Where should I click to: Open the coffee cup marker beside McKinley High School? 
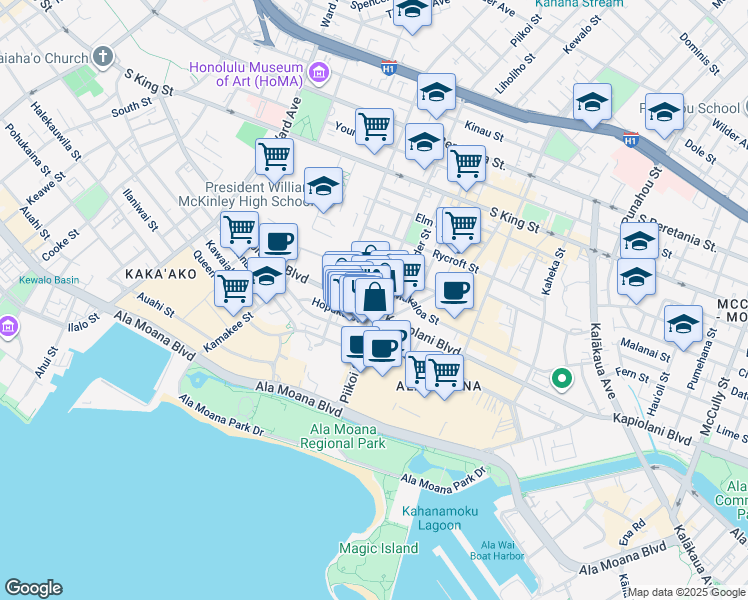[x=278, y=242]
